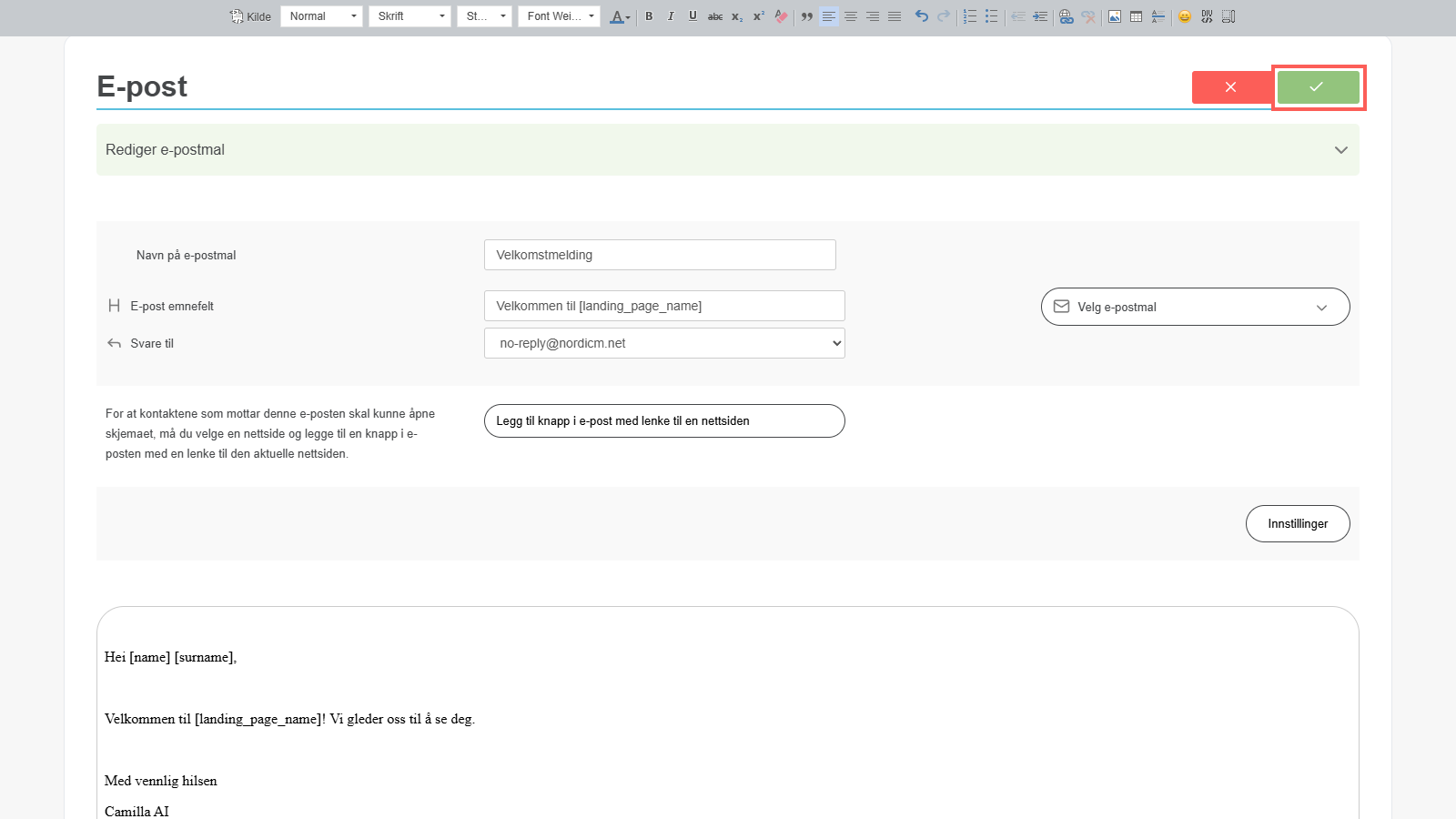Click the 'Hei [name] [surname],' line
Image resolution: width=1456 pixels, height=819 pixels.
tap(171, 657)
